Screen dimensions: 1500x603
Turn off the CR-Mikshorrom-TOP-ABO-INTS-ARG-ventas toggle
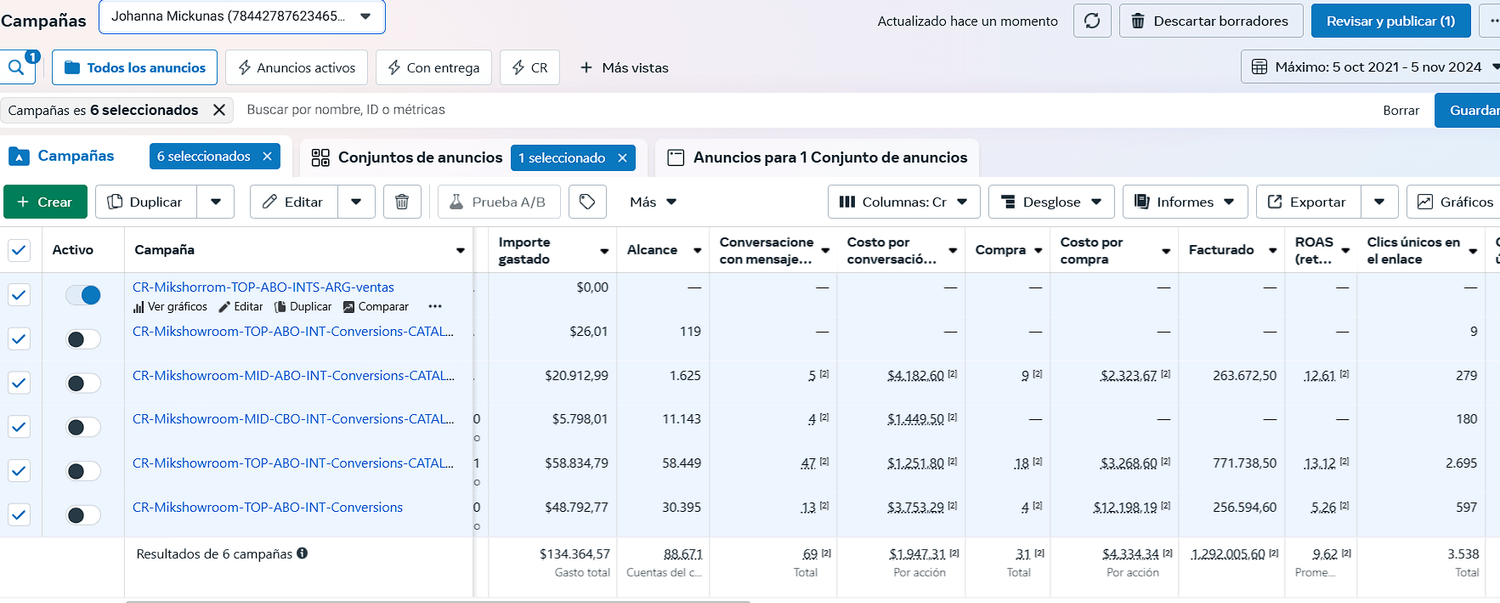(x=83, y=295)
